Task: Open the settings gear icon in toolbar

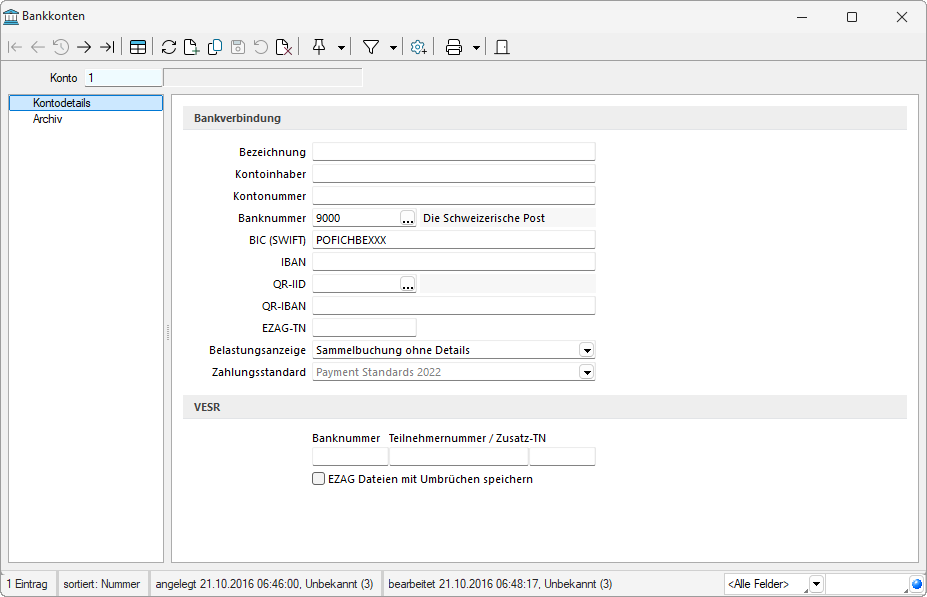Action: point(418,47)
